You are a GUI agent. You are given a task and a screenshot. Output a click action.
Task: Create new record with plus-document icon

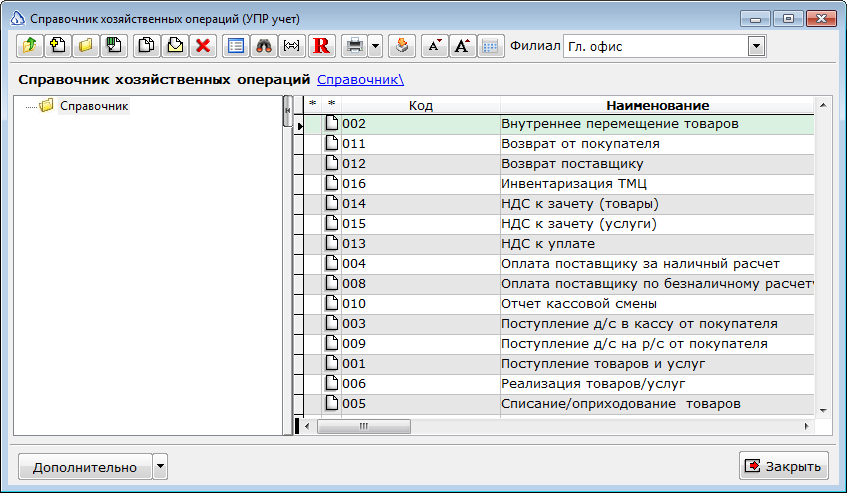(58, 46)
